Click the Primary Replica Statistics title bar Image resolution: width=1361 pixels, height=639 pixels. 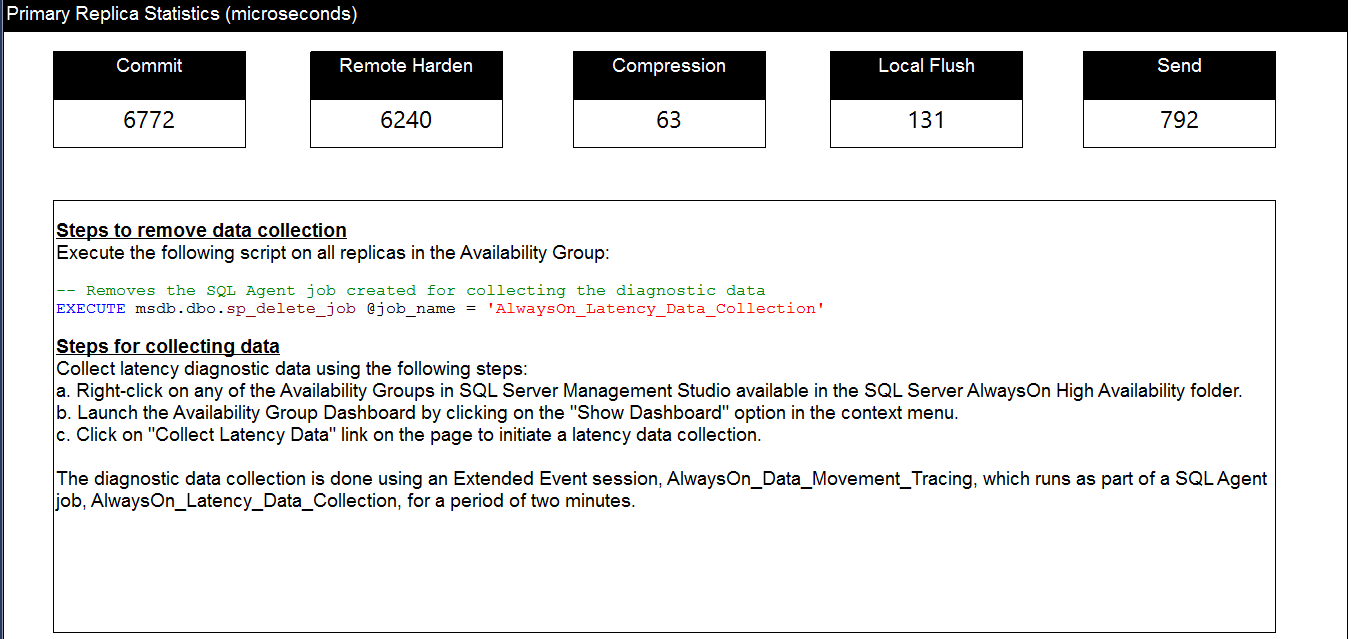182,14
